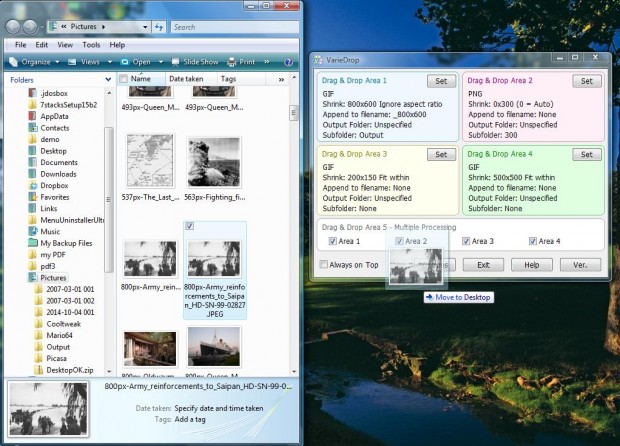
Task: Click Set for Drag & Drop Area 1
Action: 441,81
